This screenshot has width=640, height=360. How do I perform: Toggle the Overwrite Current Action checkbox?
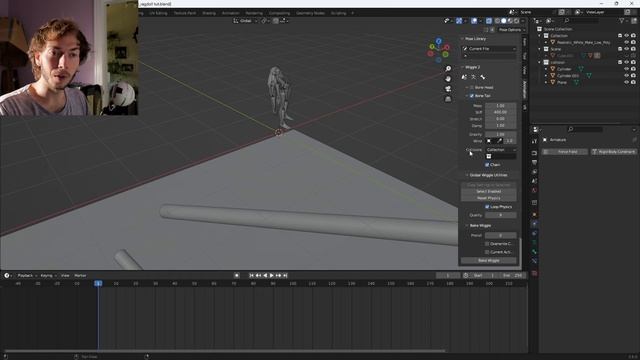click(x=487, y=244)
